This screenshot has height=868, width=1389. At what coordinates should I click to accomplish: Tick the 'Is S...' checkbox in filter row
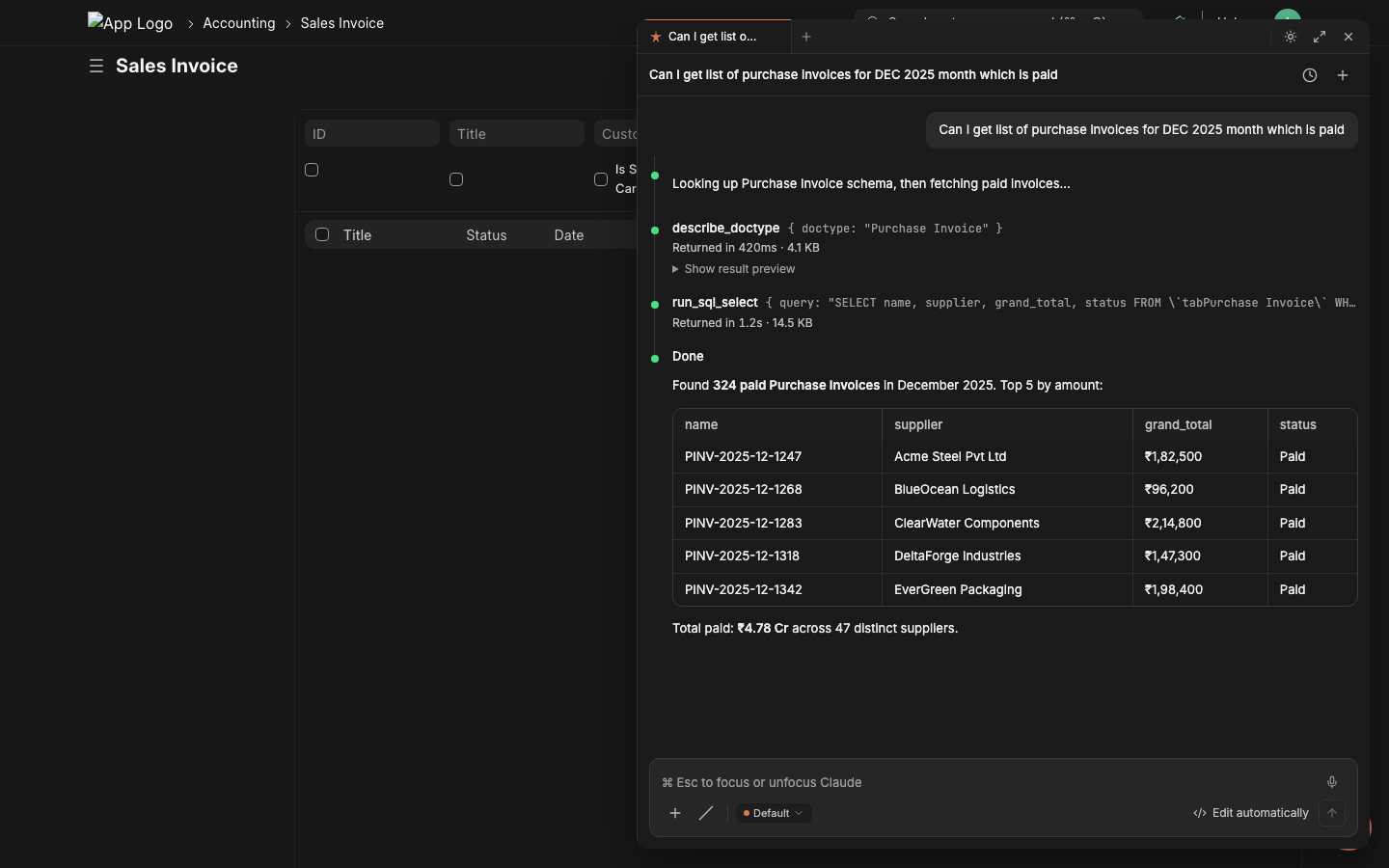pyautogui.click(x=601, y=179)
